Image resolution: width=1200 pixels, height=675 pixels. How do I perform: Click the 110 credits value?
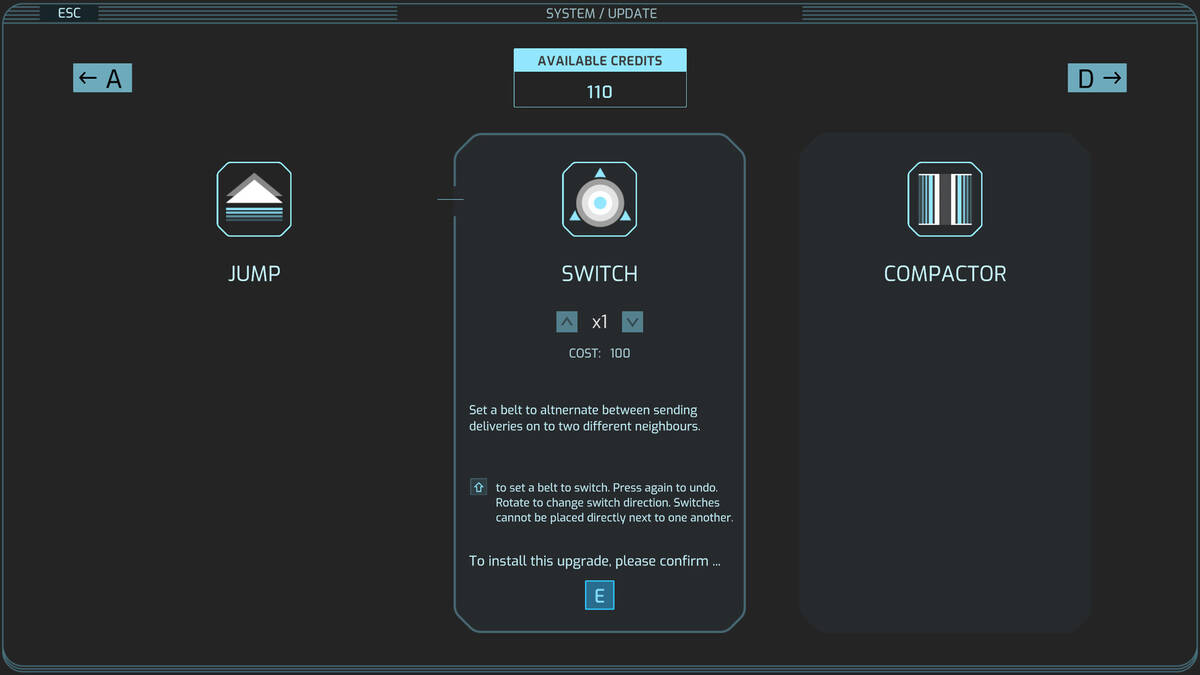[600, 91]
